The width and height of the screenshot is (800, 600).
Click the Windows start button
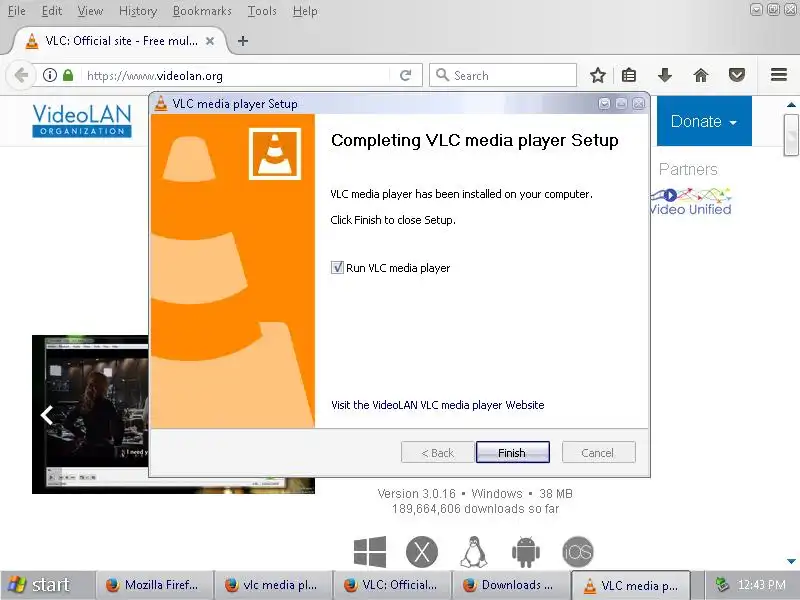(x=47, y=585)
